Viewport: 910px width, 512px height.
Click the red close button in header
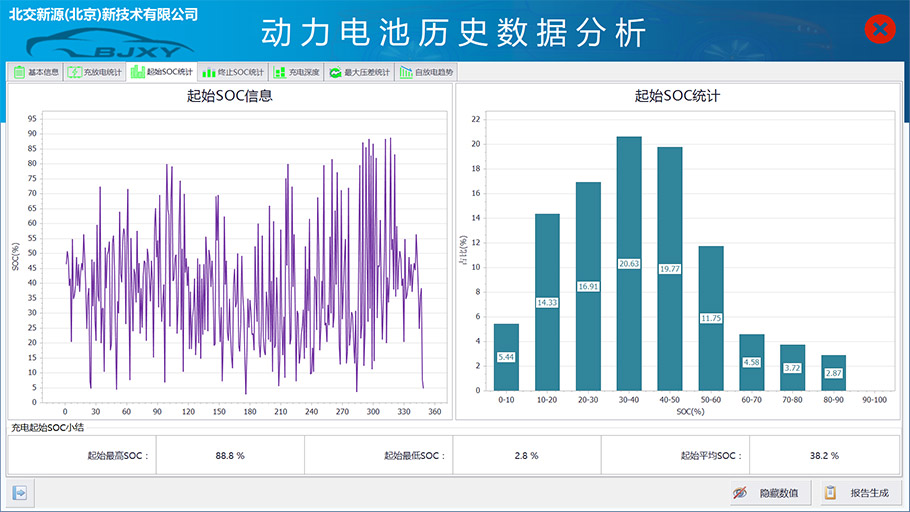pyautogui.click(x=879, y=30)
